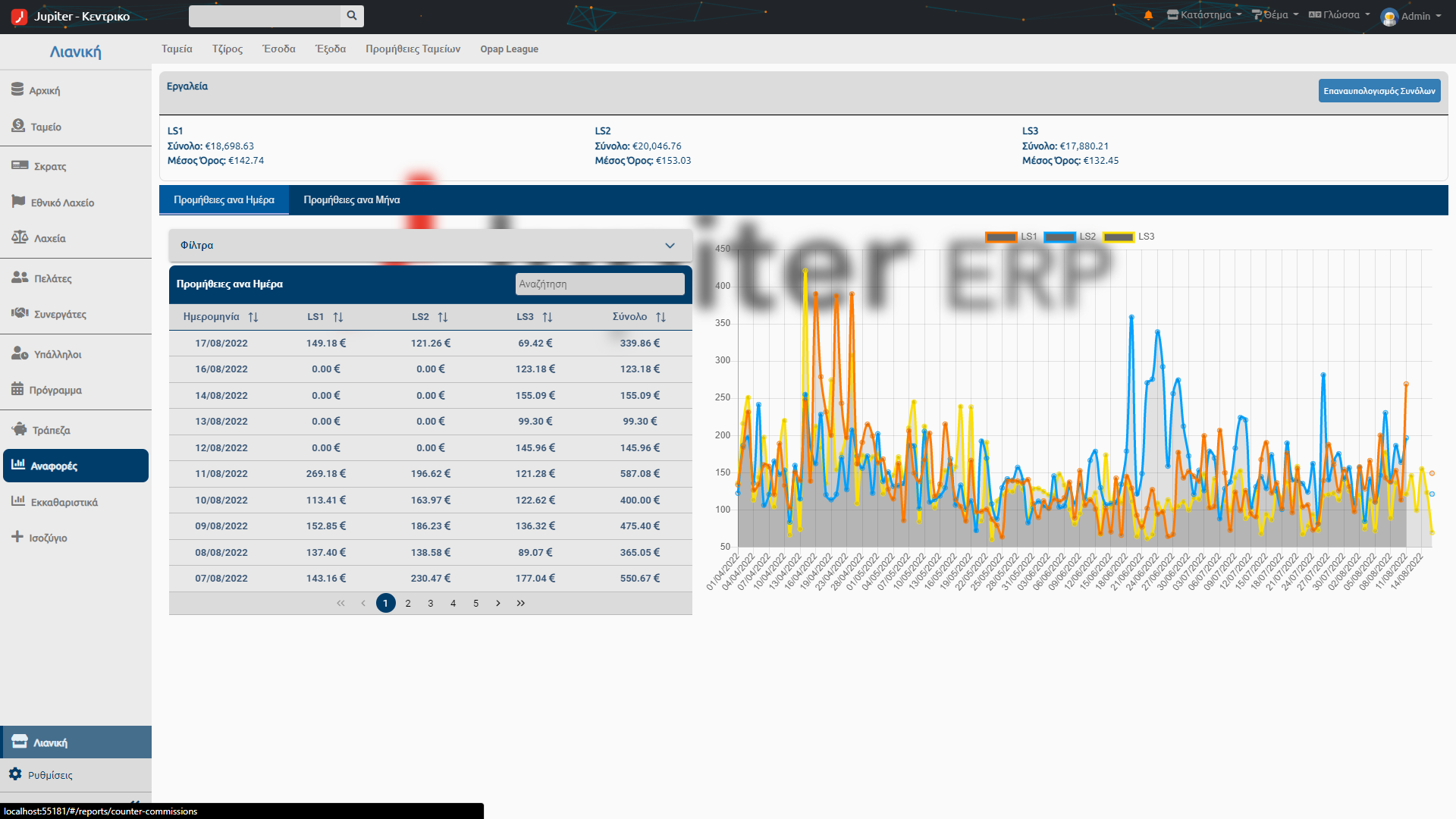Click the Αρχική database icon in sidebar
This screenshot has height=819, width=1456.
17,89
